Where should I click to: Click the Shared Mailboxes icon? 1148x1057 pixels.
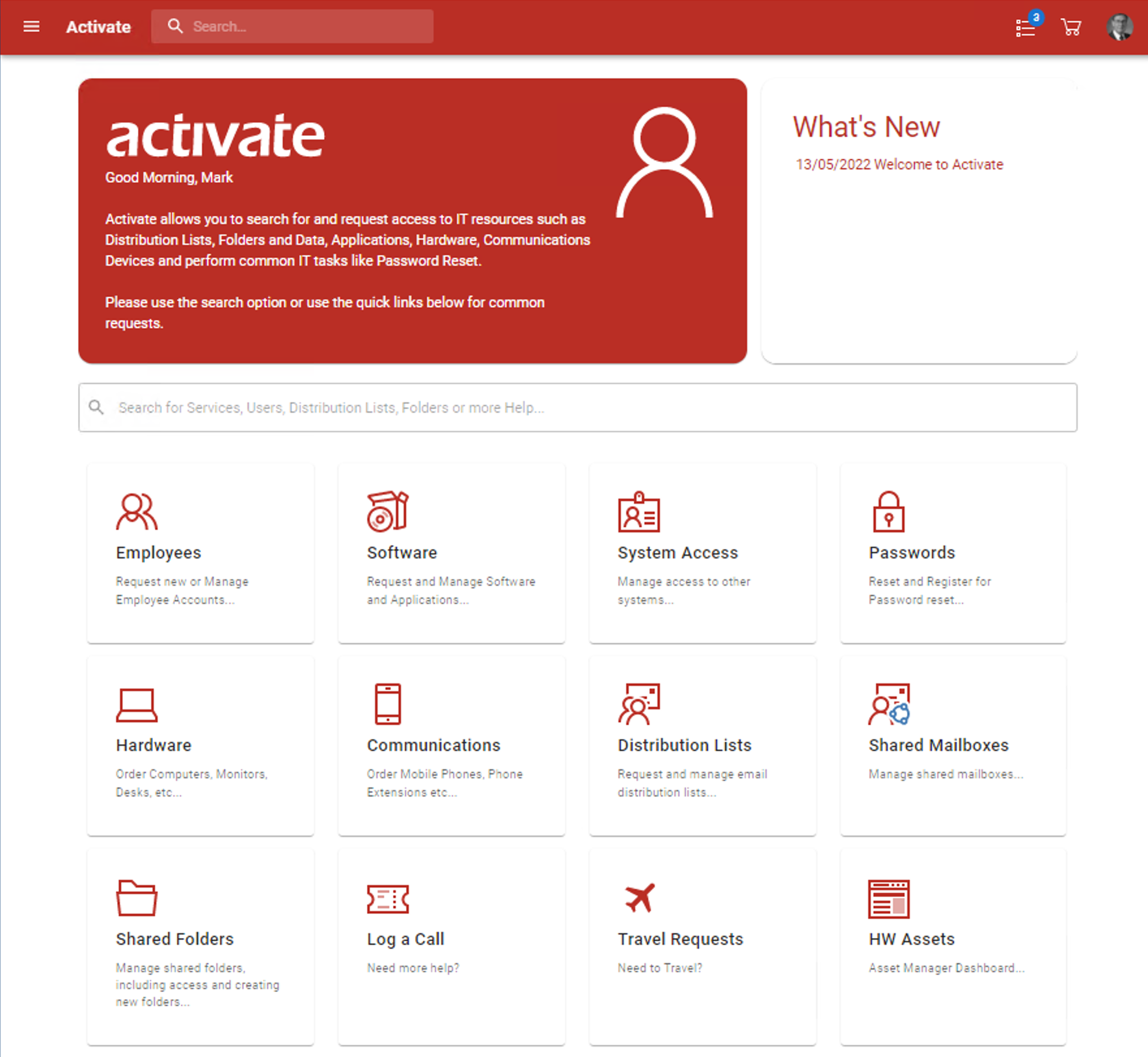coord(890,704)
